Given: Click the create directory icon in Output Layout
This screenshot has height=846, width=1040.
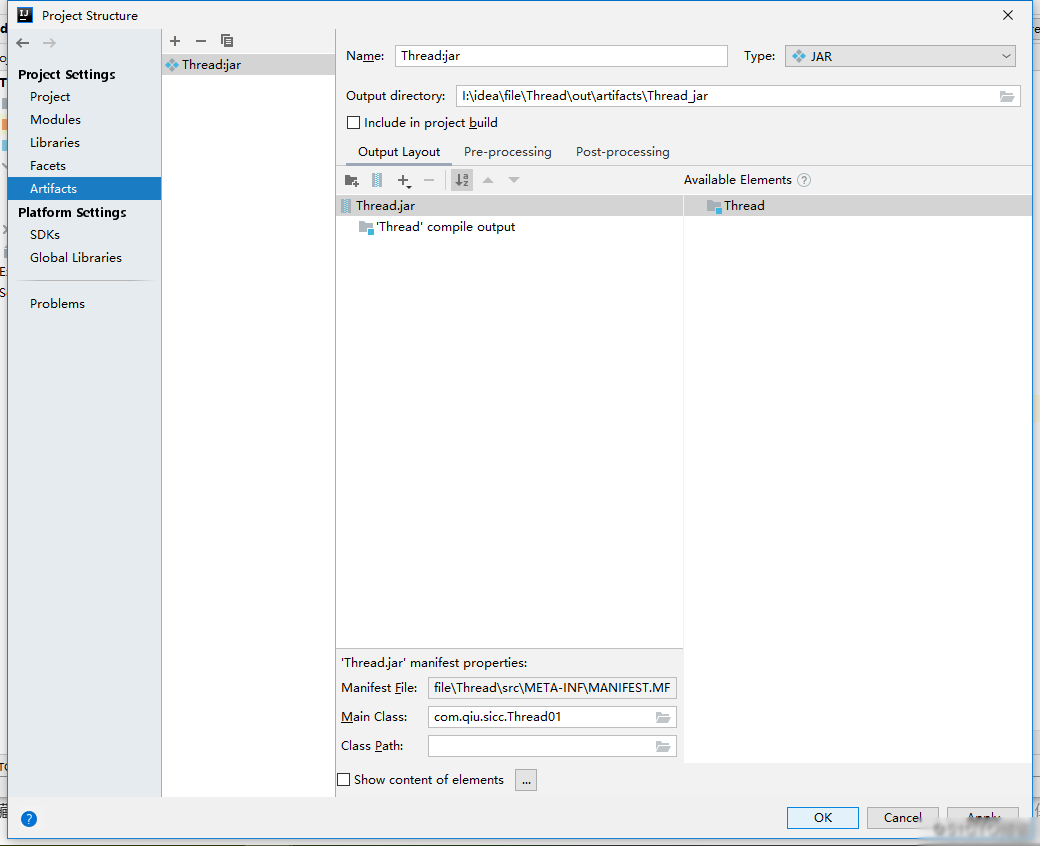Looking at the screenshot, I should point(351,180).
